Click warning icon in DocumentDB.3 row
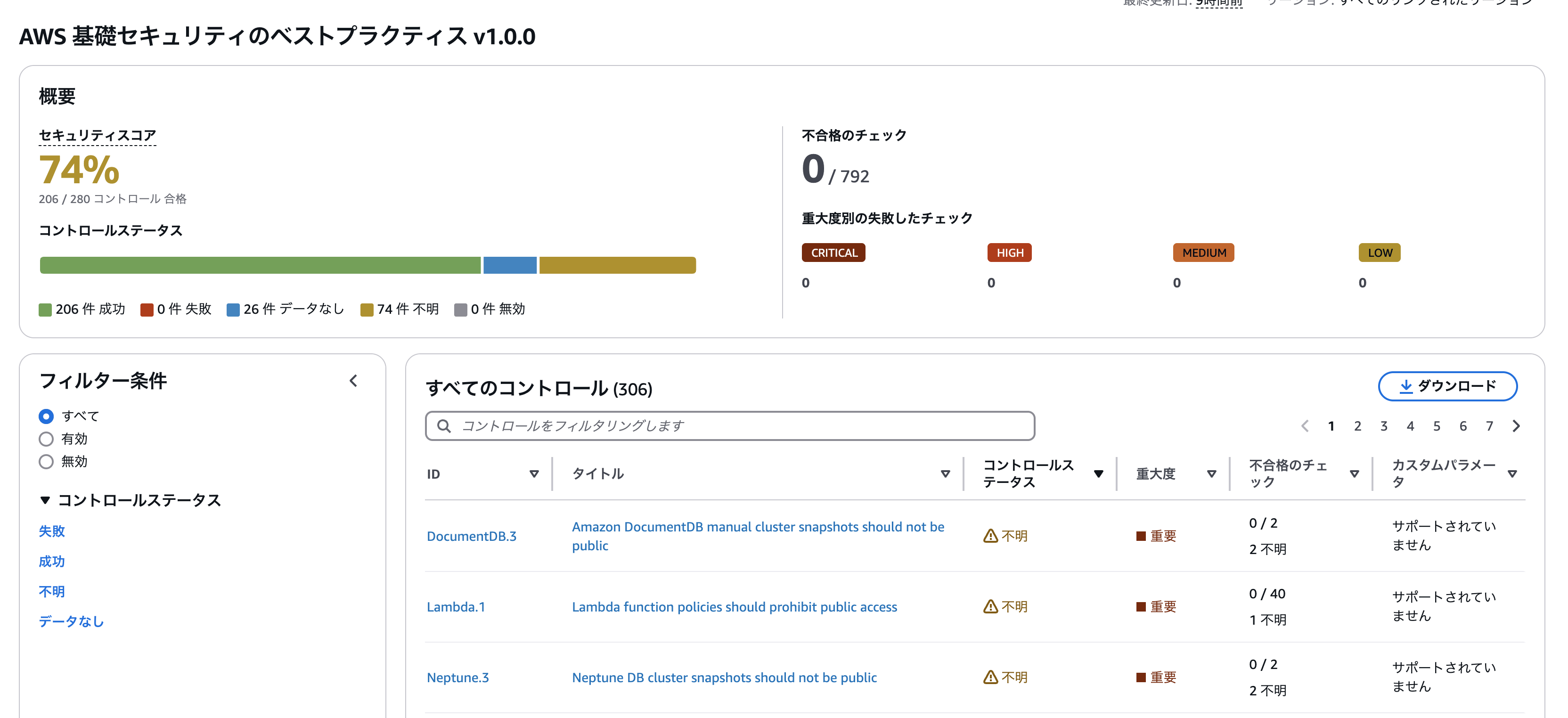The width and height of the screenshot is (1568, 718). 990,536
